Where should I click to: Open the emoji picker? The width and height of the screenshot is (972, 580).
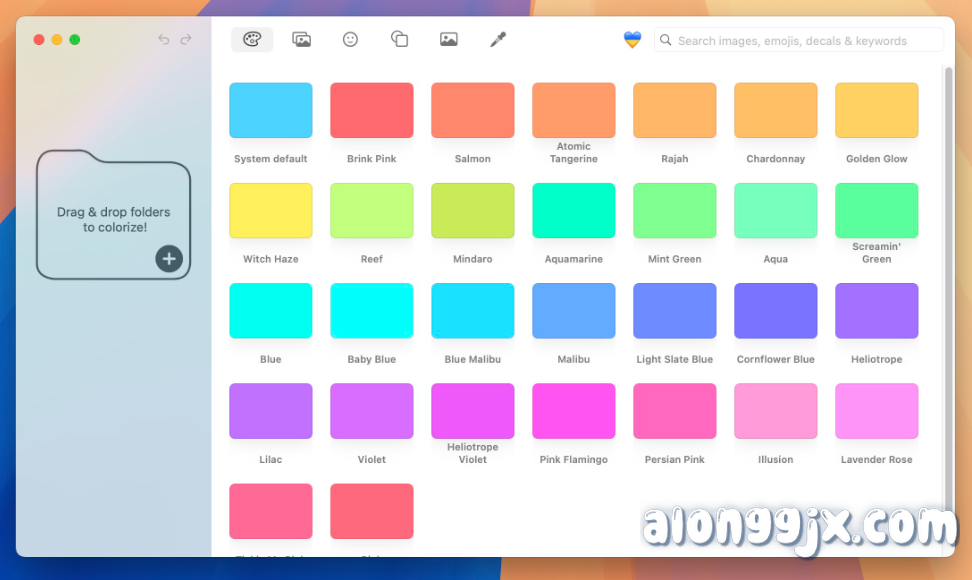click(x=350, y=39)
